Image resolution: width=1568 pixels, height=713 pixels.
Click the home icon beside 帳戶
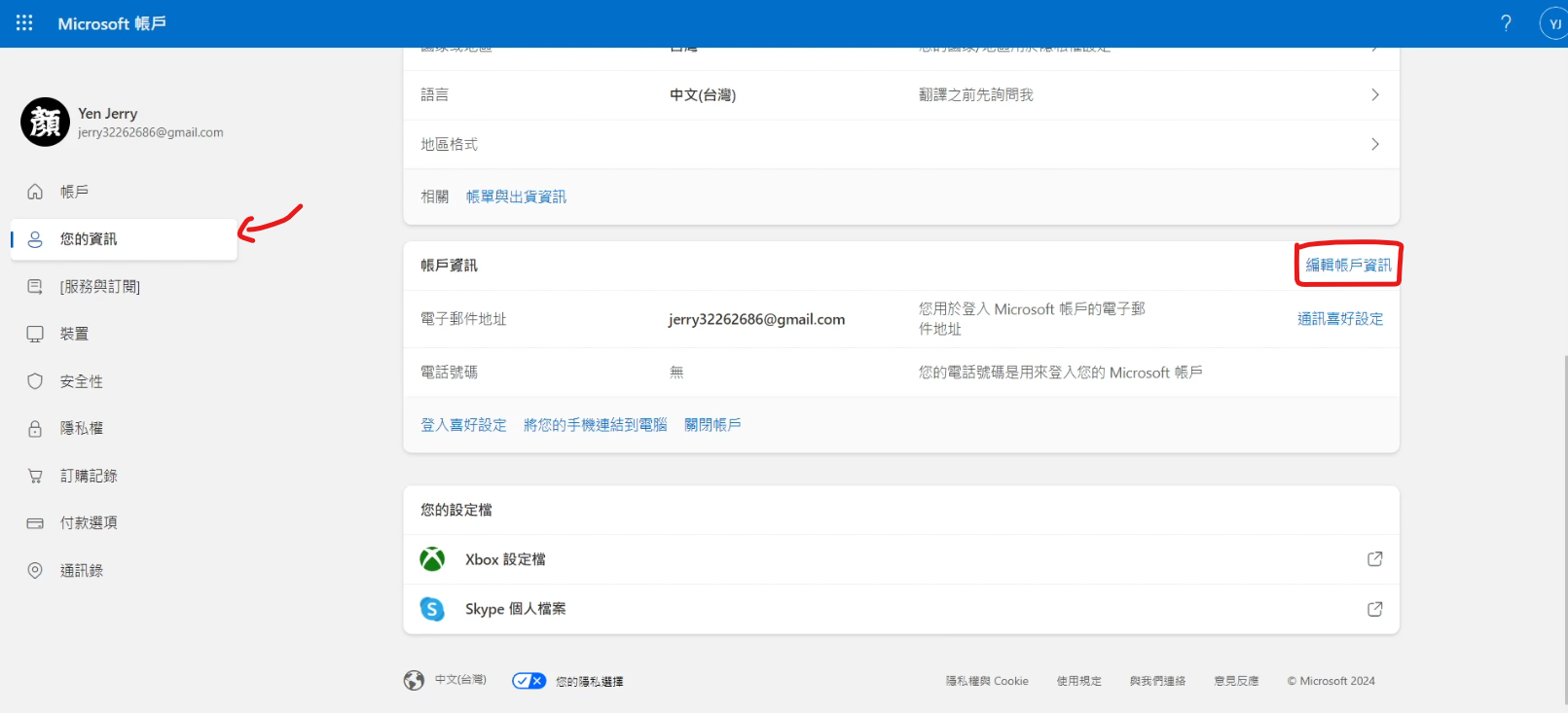35,192
